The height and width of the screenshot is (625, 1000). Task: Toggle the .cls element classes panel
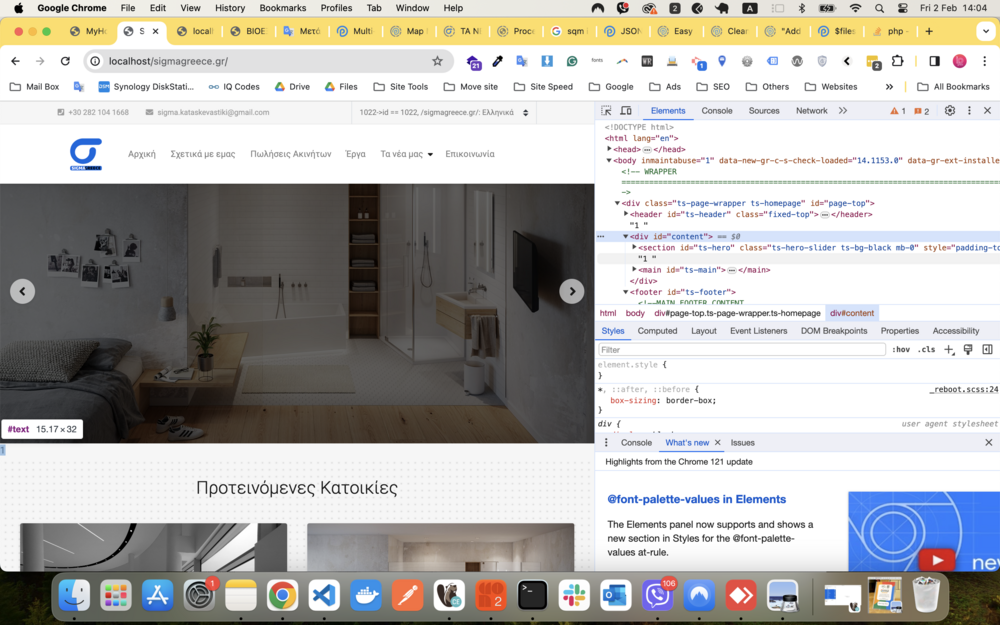[927, 350]
